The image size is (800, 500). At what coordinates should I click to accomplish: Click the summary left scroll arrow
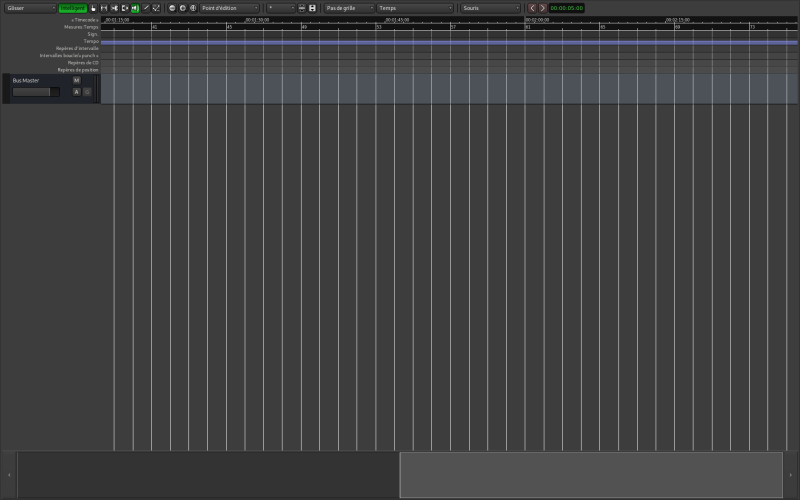click(9, 475)
